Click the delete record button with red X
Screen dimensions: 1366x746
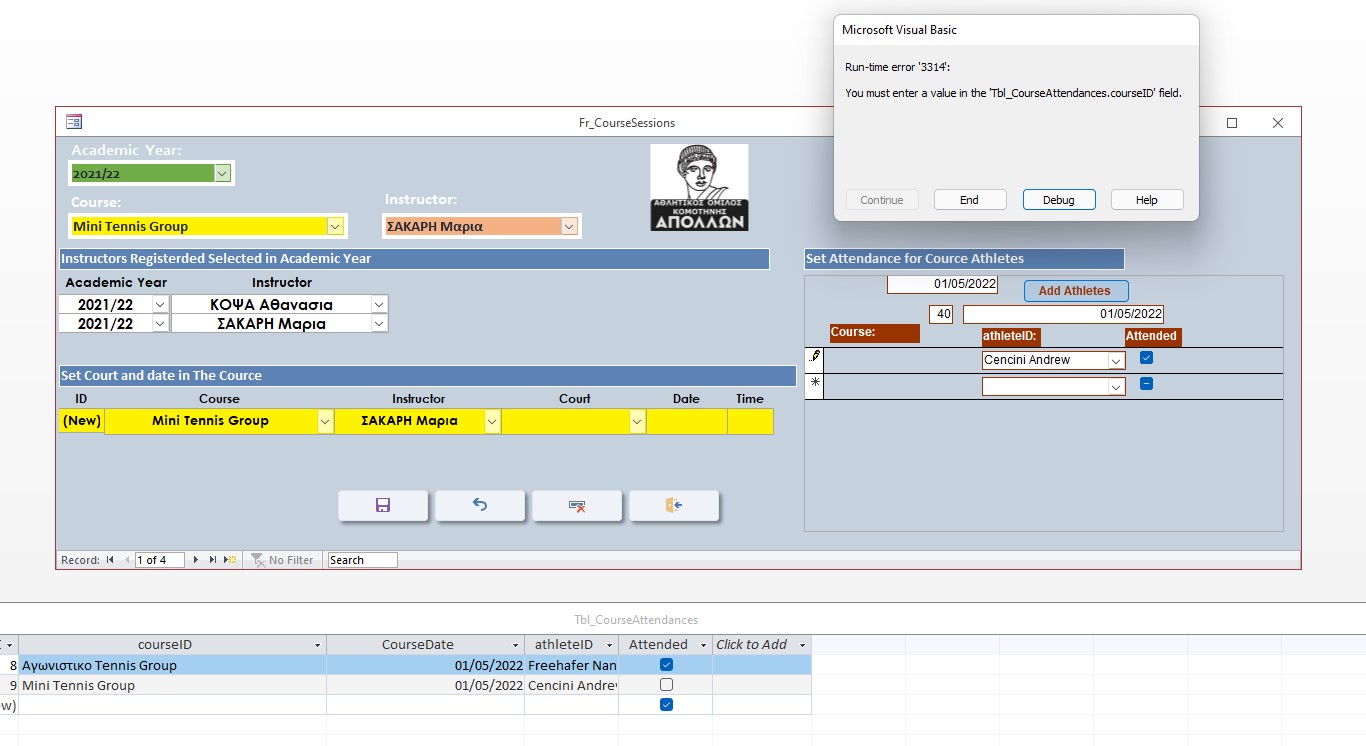pyautogui.click(x=577, y=506)
